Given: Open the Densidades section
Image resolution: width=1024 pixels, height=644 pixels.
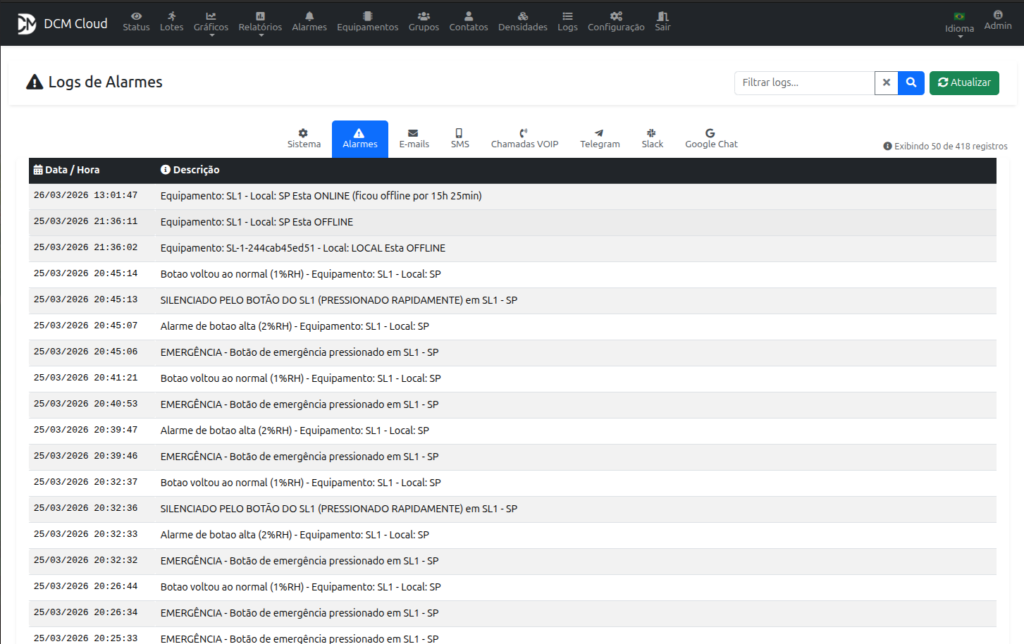Looking at the screenshot, I should (x=522, y=21).
